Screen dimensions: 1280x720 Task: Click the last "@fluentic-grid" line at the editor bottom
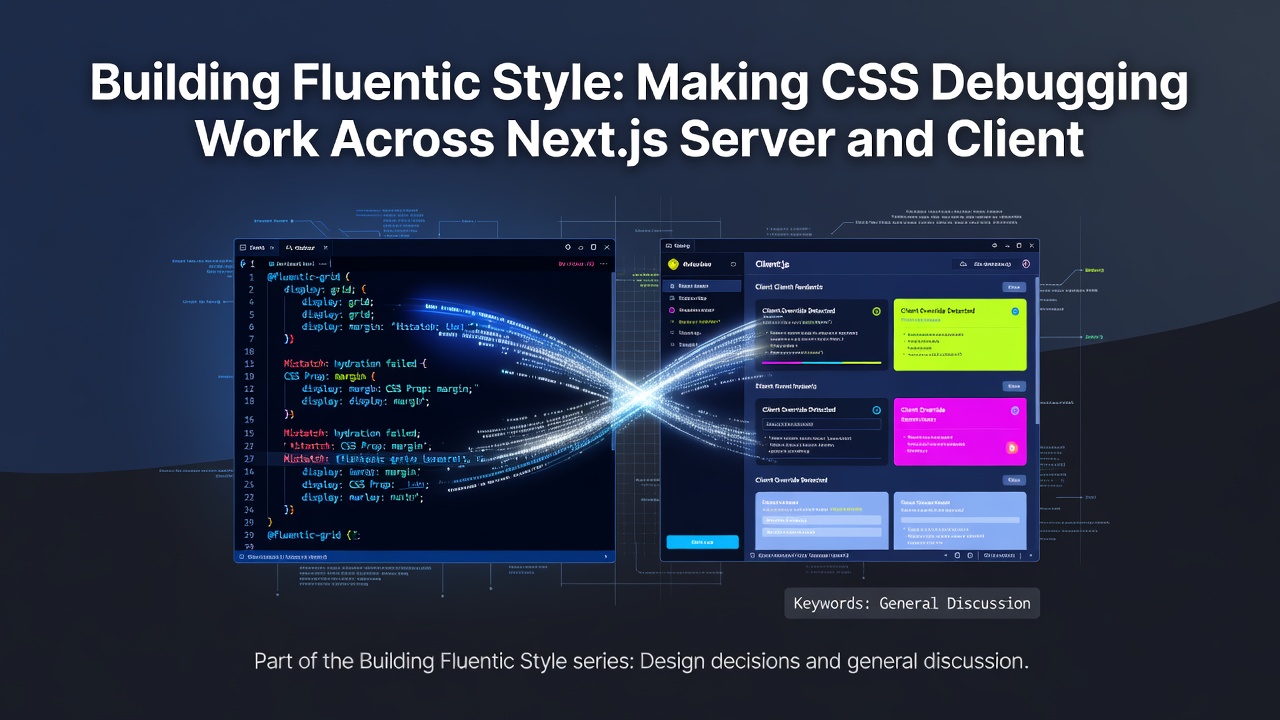pyautogui.click(x=313, y=535)
